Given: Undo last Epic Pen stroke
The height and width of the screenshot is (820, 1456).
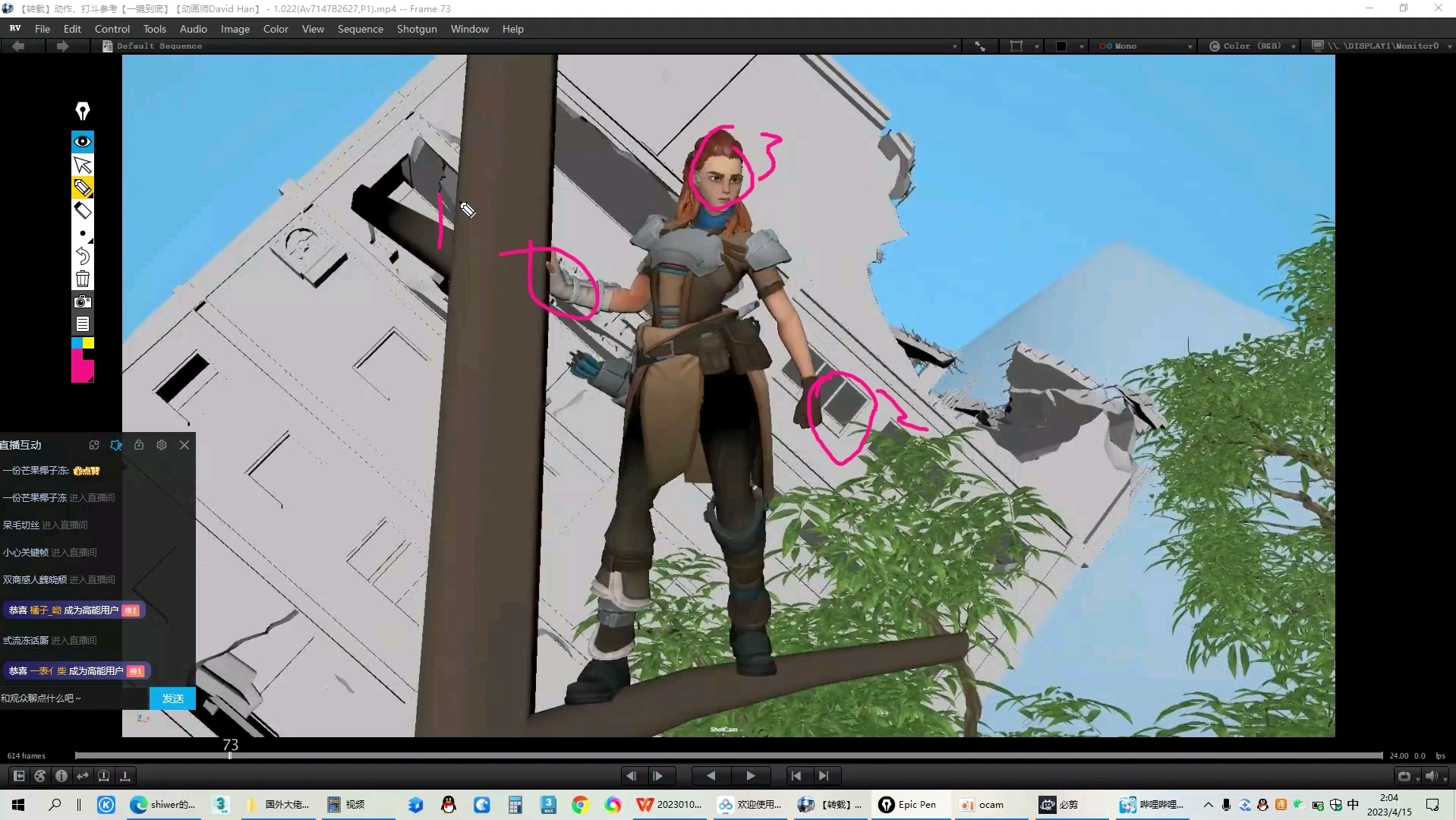Looking at the screenshot, I should coord(83,256).
